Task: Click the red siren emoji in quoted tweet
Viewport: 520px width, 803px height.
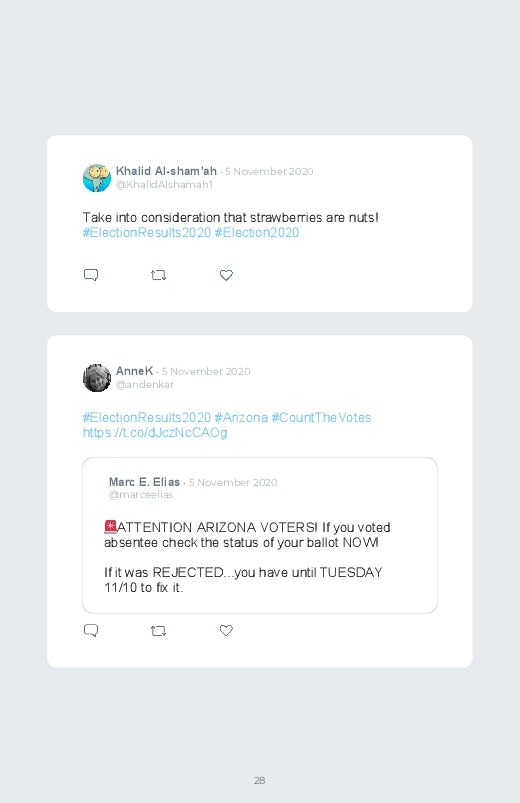Action: click(110, 527)
